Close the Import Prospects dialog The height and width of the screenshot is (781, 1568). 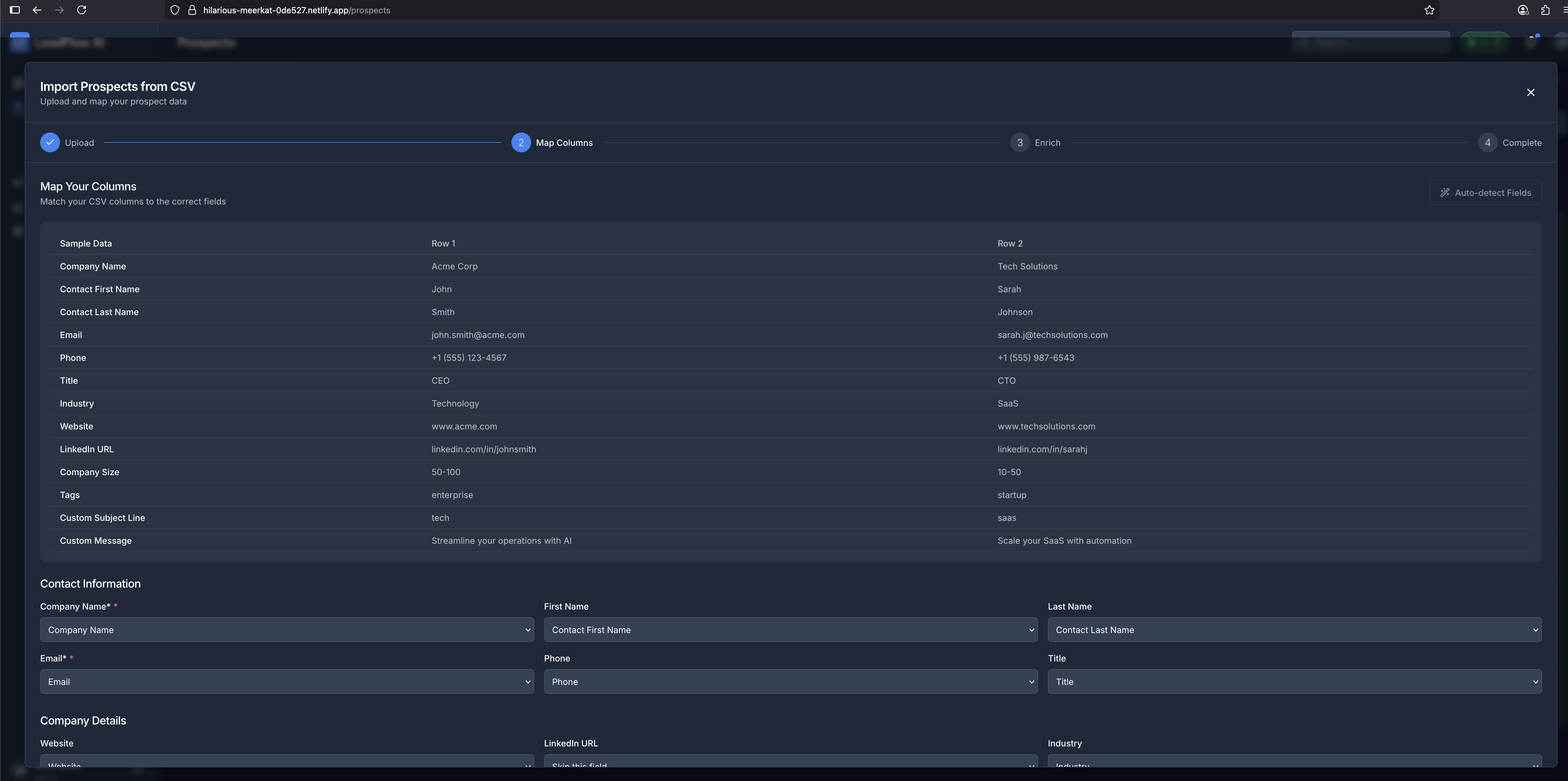pyautogui.click(x=1530, y=92)
